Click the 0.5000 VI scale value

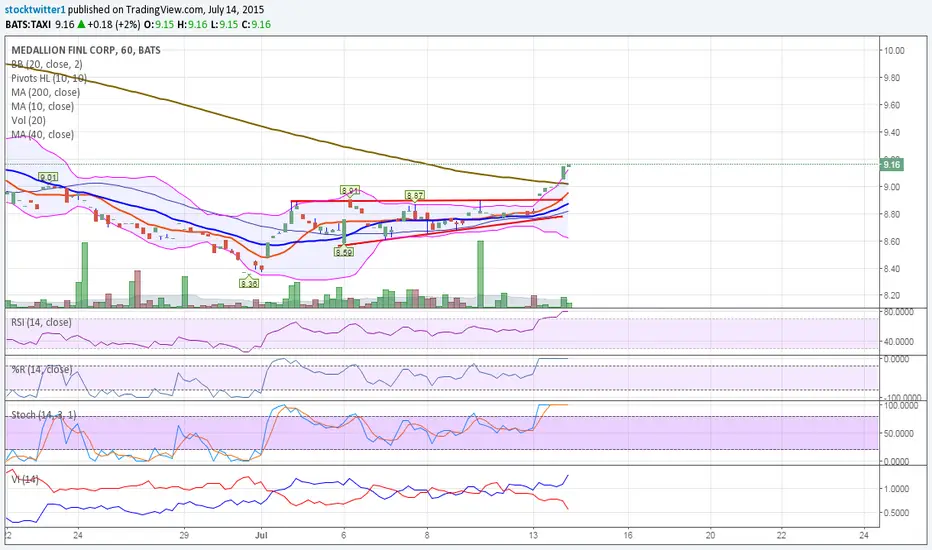pos(898,513)
